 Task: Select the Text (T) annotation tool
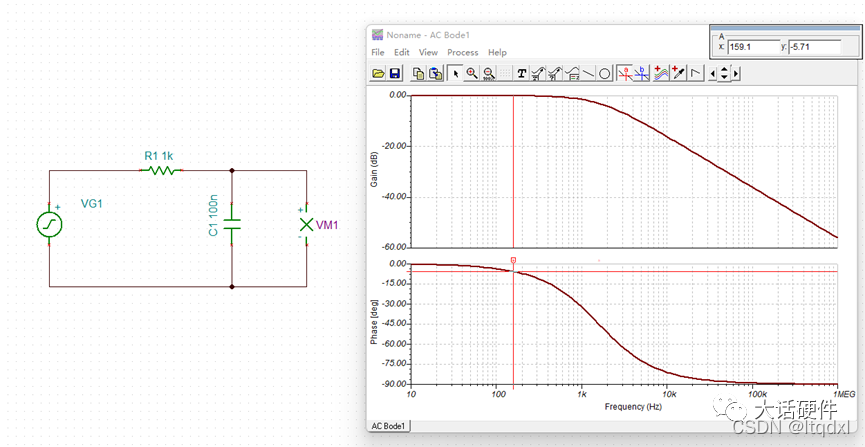(x=522, y=73)
